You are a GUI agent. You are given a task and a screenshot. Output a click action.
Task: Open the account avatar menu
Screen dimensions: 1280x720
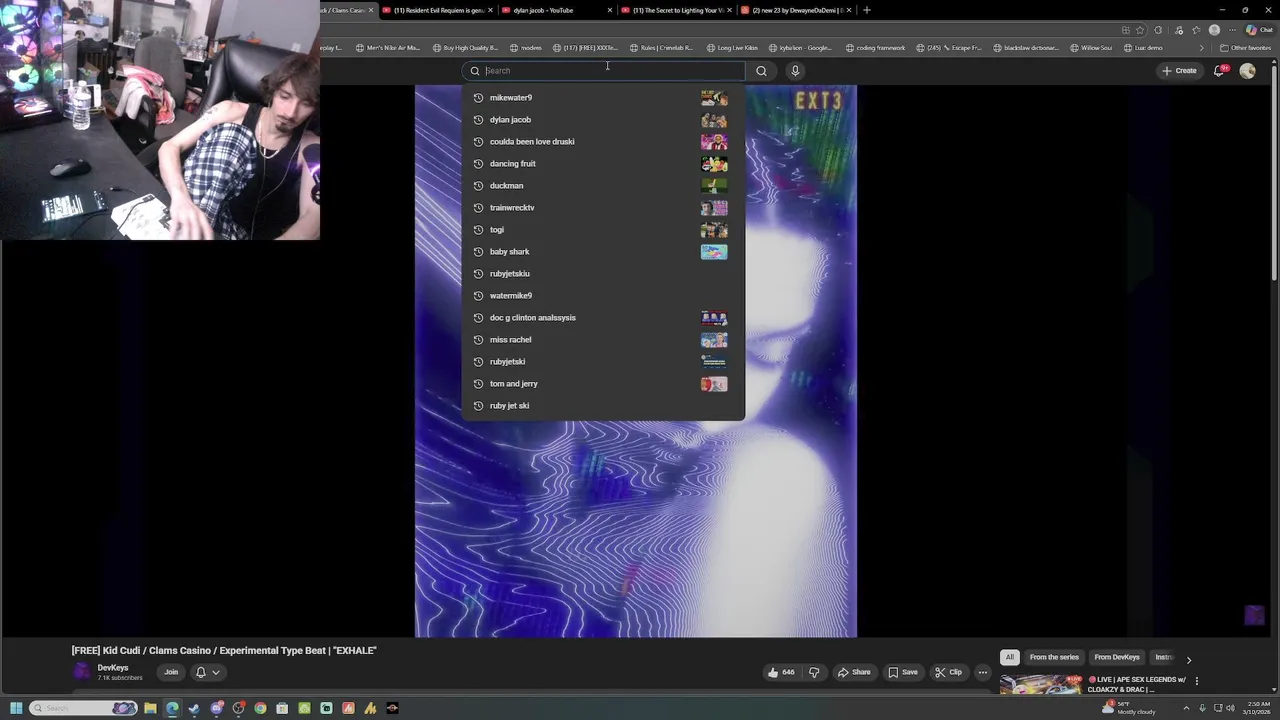coord(1247,71)
